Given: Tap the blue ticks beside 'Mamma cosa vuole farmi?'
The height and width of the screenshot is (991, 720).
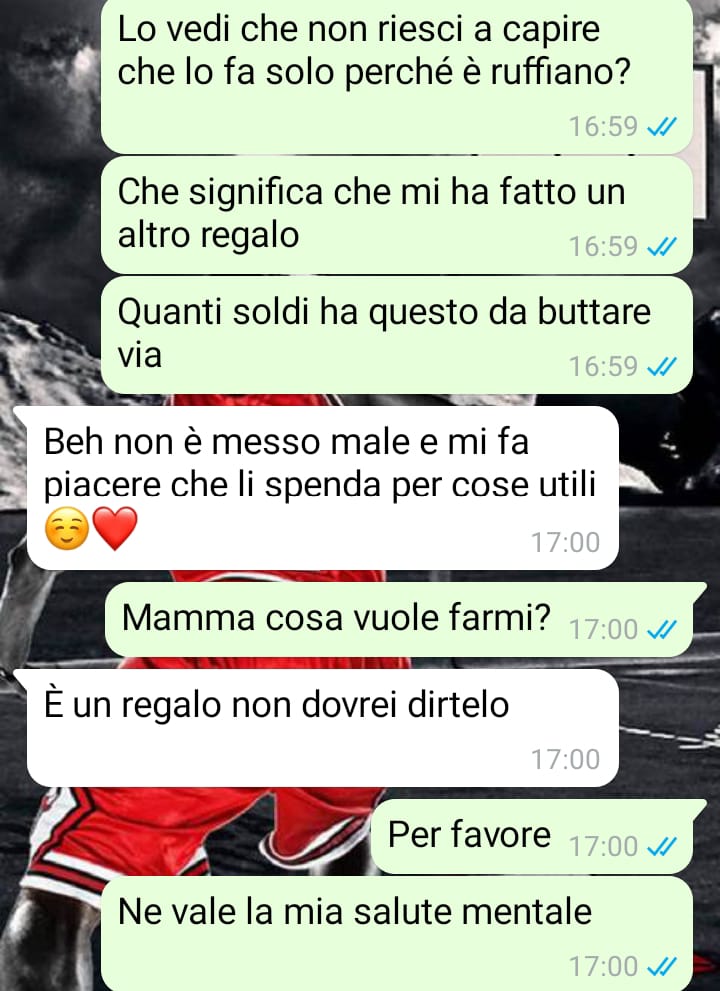Looking at the screenshot, I should coord(662,629).
